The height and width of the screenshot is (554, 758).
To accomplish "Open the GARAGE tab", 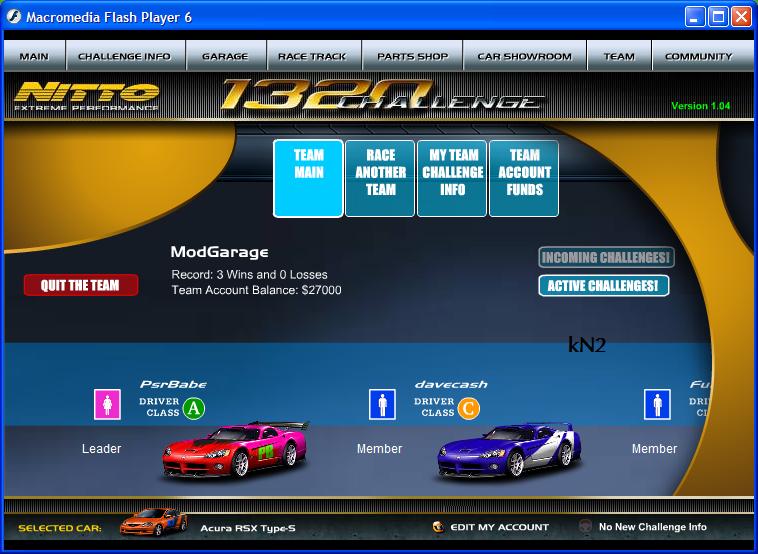I will pyautogui.click(x=225, y=56).
